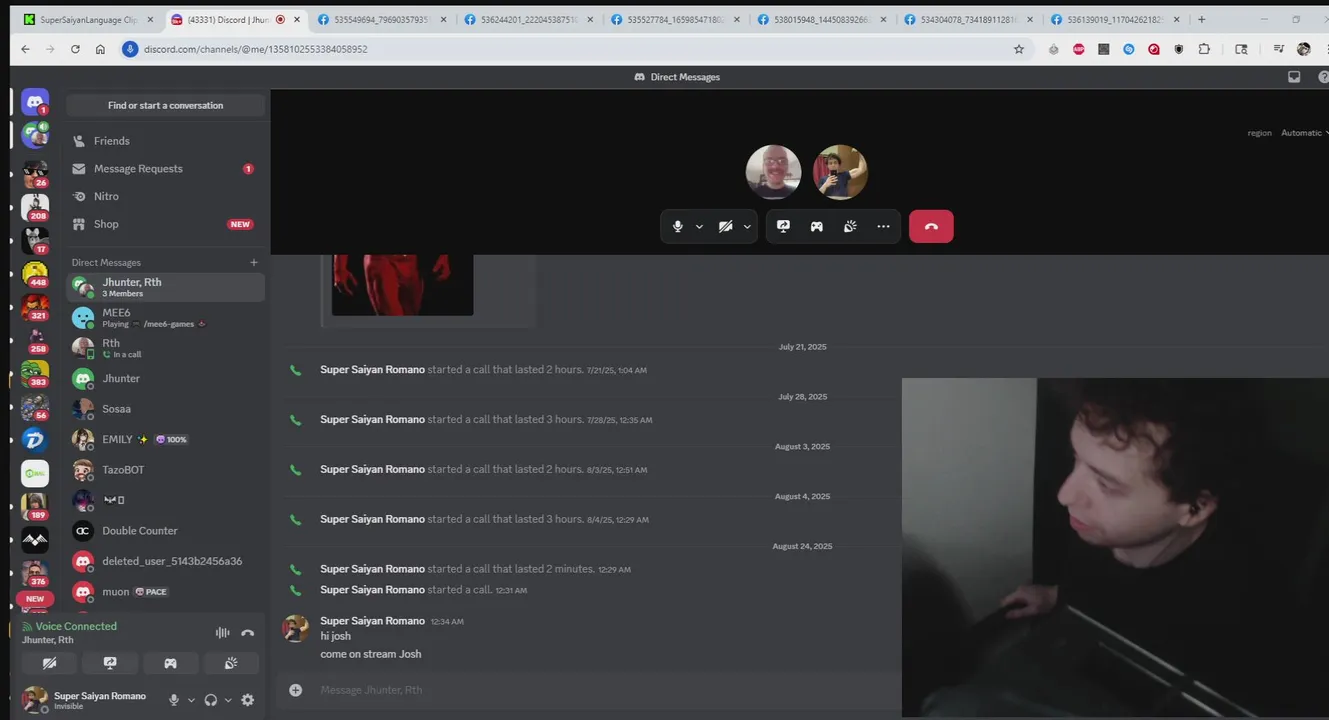Viewport: 1329px width, 720px height.
Task: Reload the page in the browser
Action: [x=75, y=49]
